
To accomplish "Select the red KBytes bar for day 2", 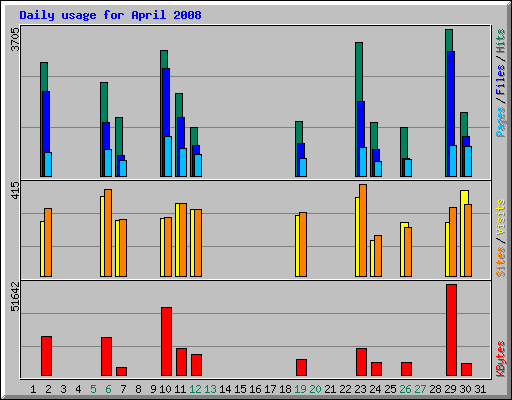I will pos(46,356).
